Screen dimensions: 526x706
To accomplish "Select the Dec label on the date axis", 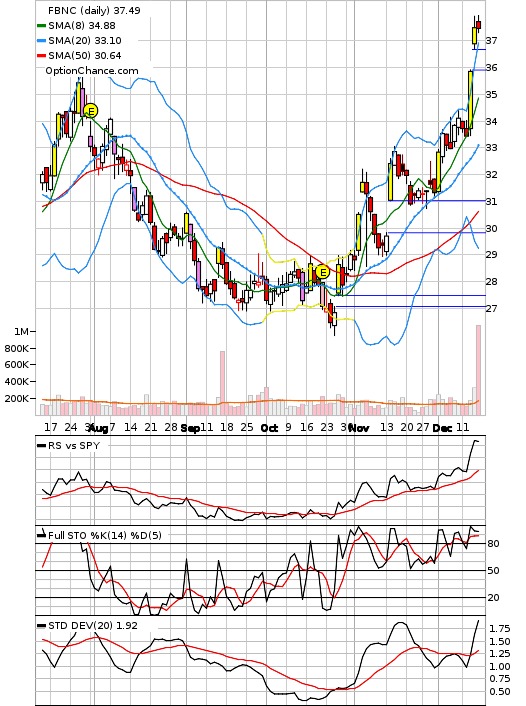I will (x=442, y=428).
